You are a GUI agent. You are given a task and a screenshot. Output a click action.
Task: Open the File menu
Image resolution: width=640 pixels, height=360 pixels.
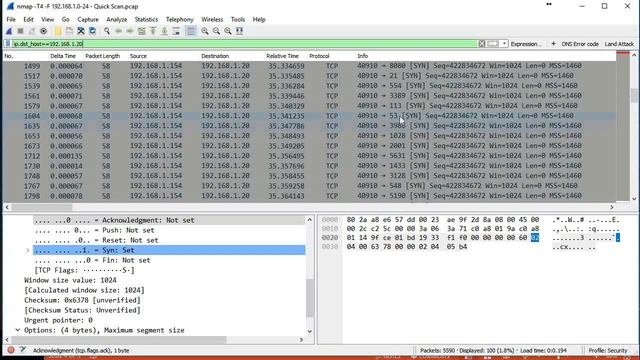point(11,19)
